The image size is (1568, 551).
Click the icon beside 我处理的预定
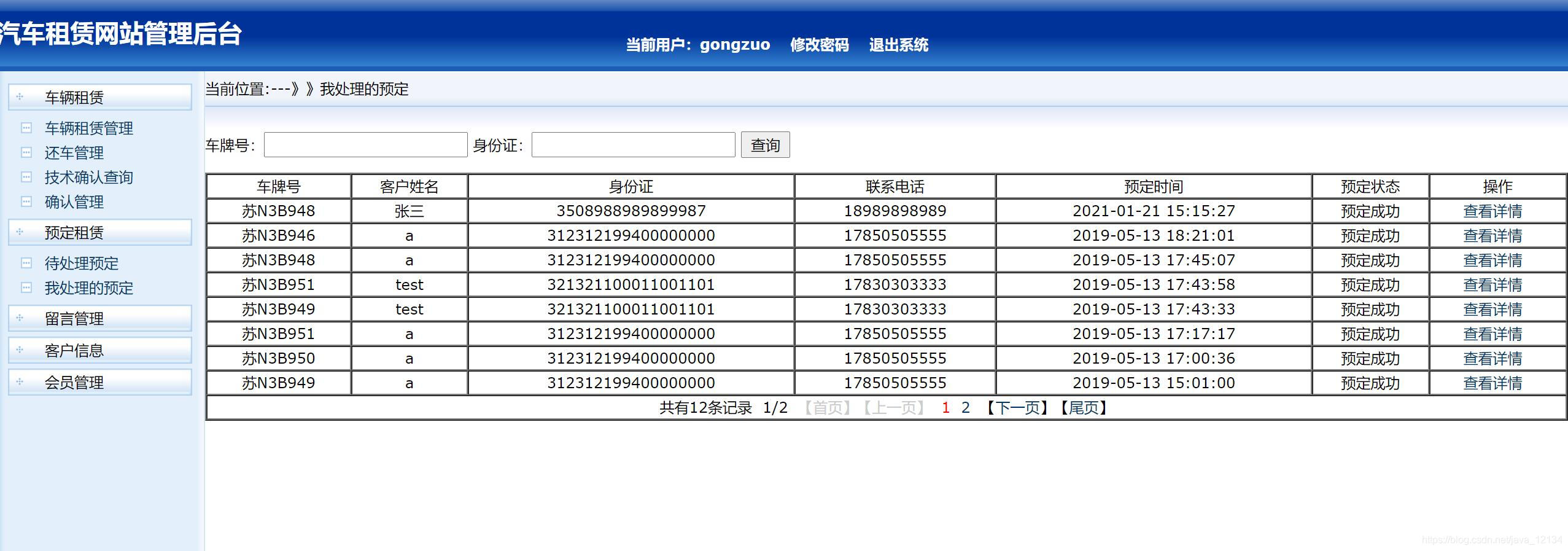[x=26, y=287]
